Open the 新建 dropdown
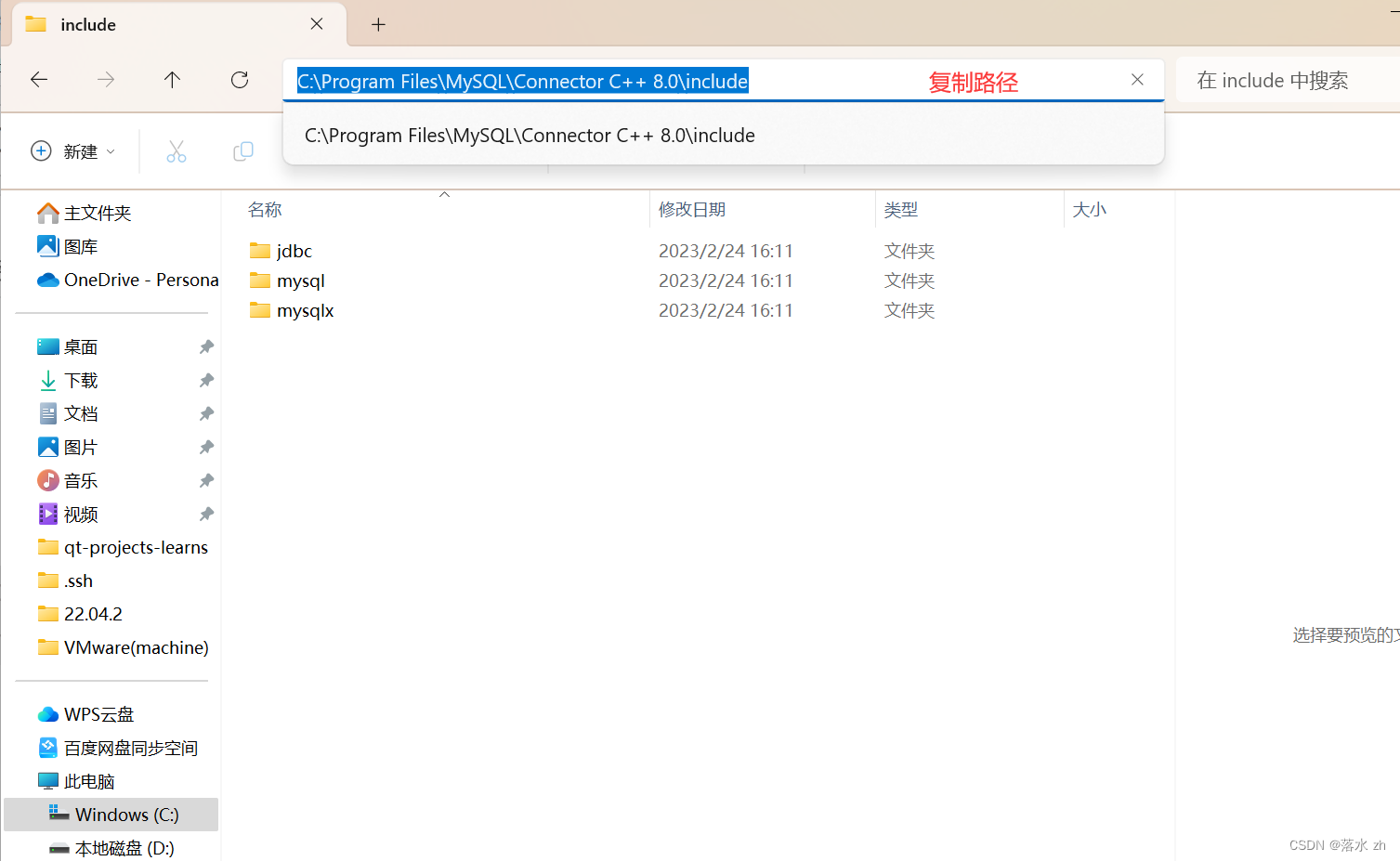1400x861 pixels. [x=72, y=150]
